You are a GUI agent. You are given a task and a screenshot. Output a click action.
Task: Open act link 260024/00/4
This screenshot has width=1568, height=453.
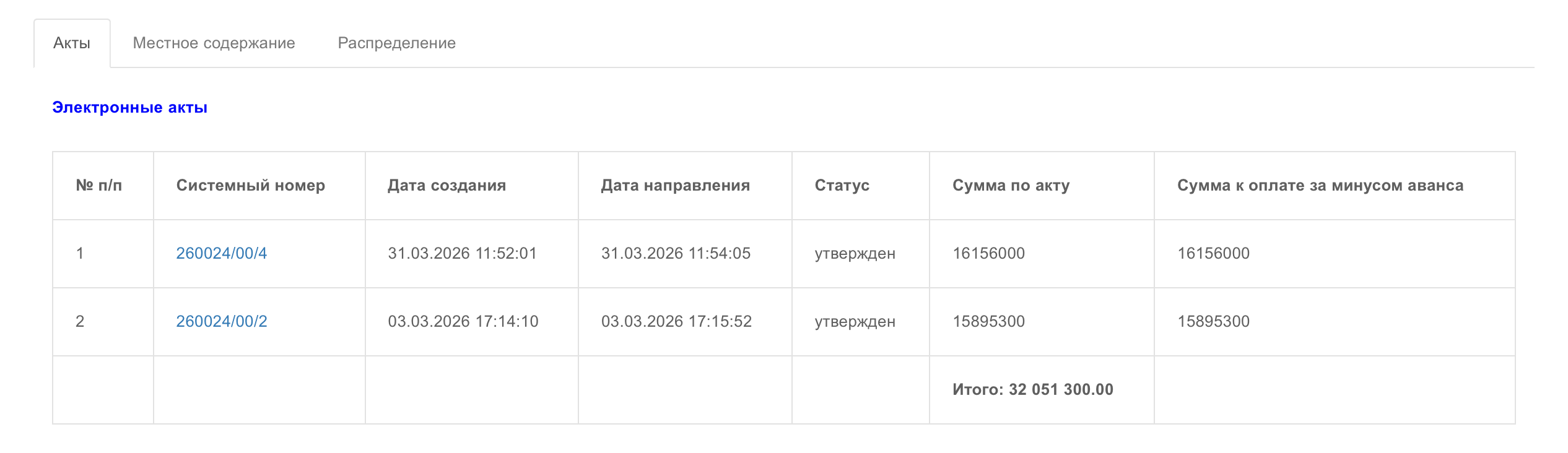click(x=222, y=253)
